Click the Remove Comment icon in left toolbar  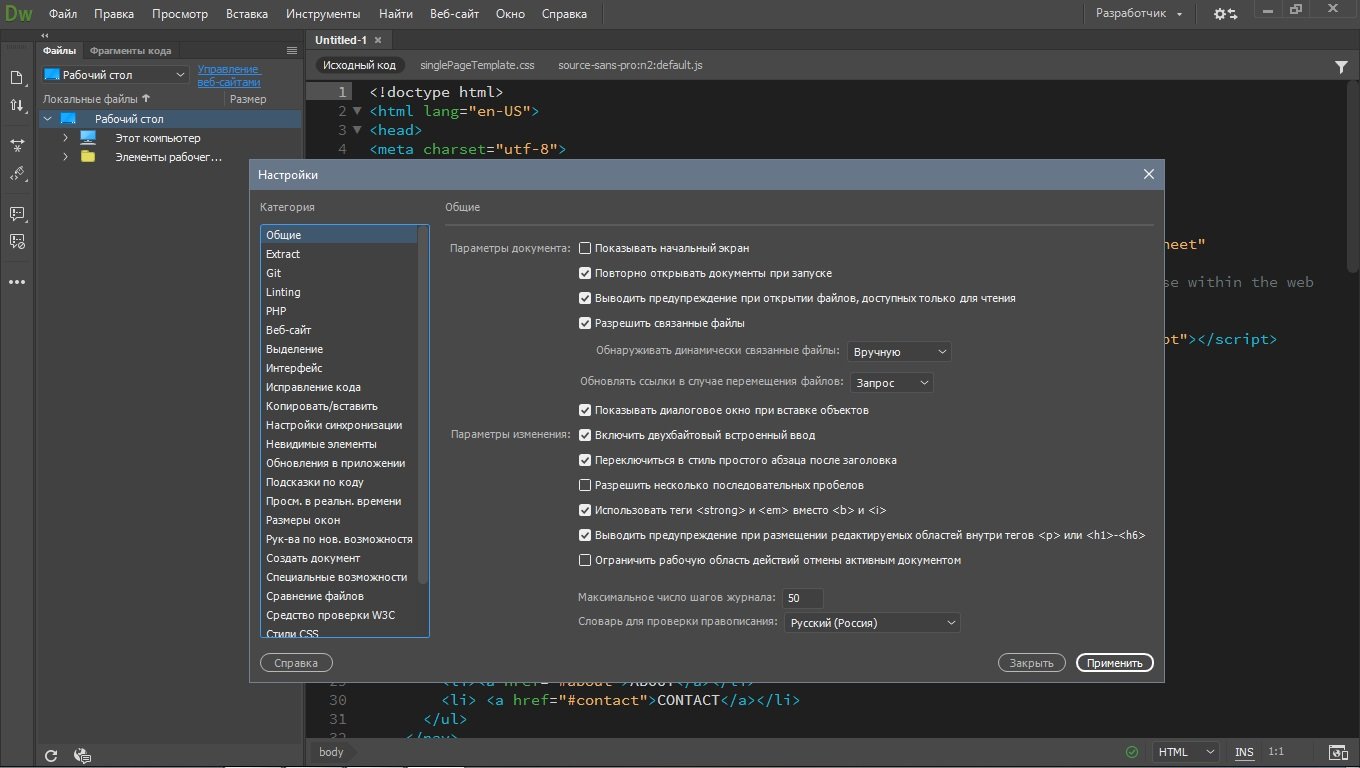coord(17,241)
